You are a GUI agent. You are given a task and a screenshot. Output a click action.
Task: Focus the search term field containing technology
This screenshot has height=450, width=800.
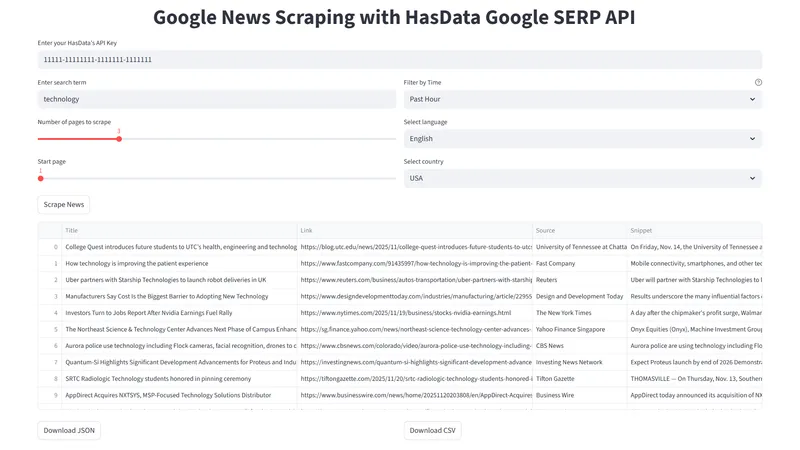[216, 99]
